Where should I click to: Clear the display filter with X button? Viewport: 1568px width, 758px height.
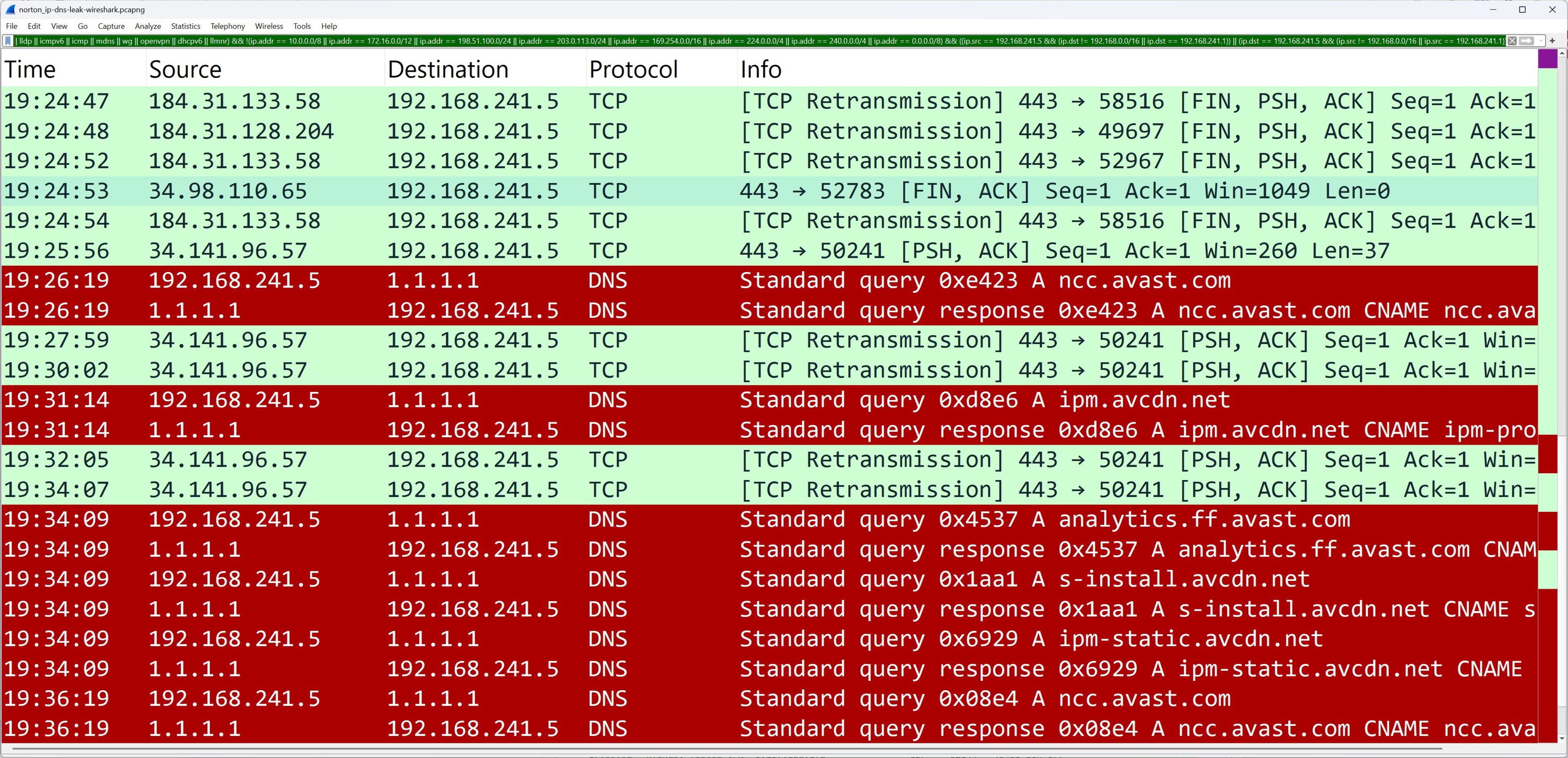coord(1512,41)
